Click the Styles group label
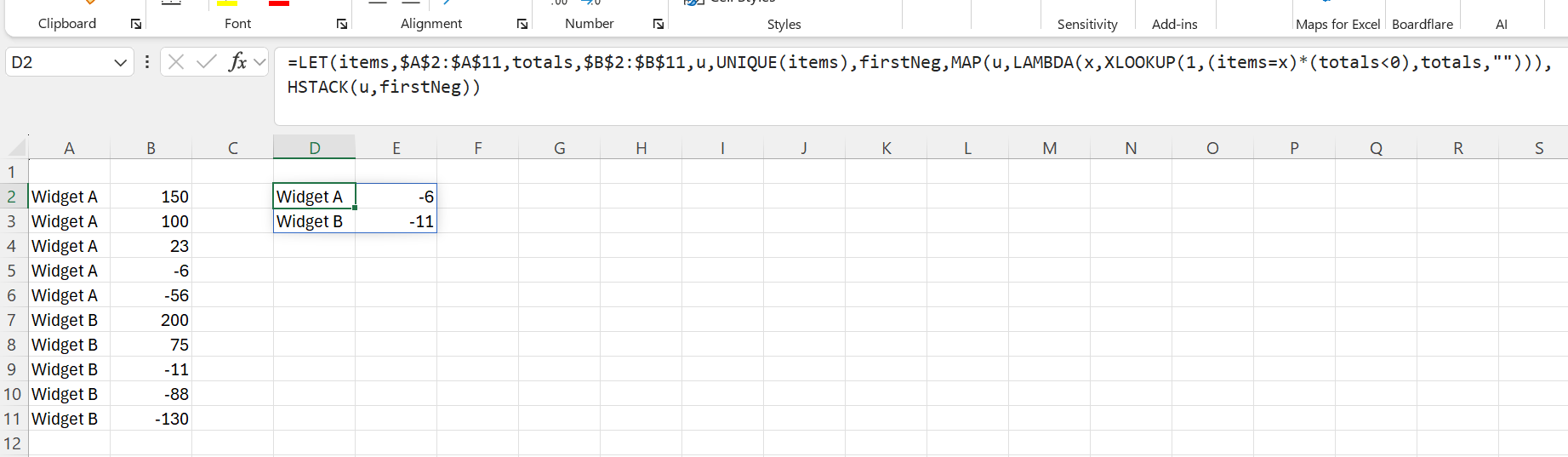 pyautogui.click(x=784, y=24)
